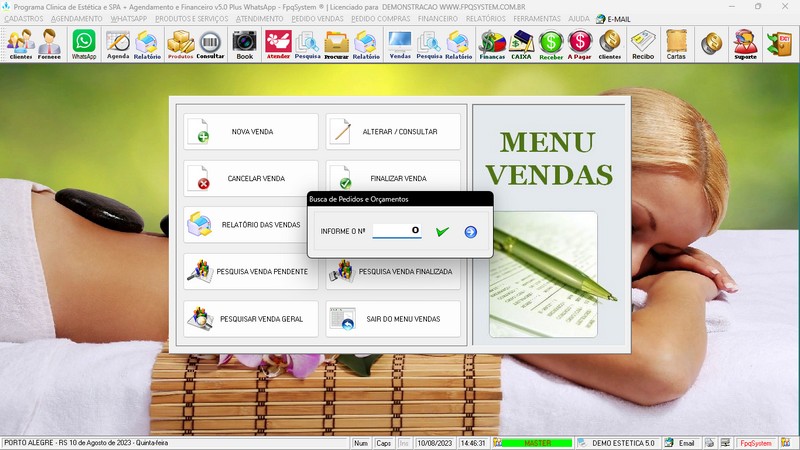Open the CADASTROS menu
The width and height of the screenshot is (800, 450).
[x=24, y=19]
